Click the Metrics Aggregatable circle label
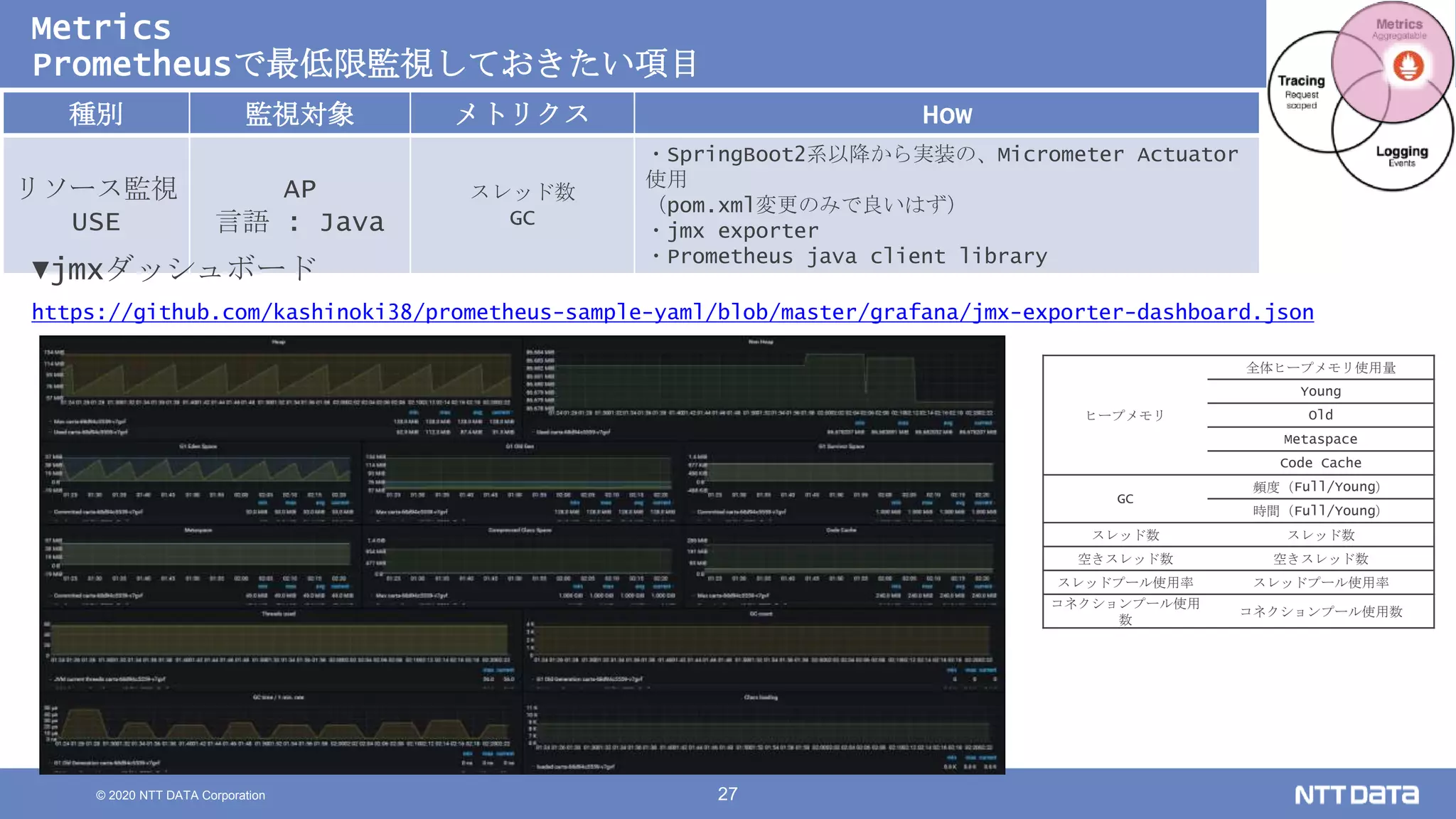Image resolution: width=1456 pixels, height=819 pixels. (x=1399, y=29)
